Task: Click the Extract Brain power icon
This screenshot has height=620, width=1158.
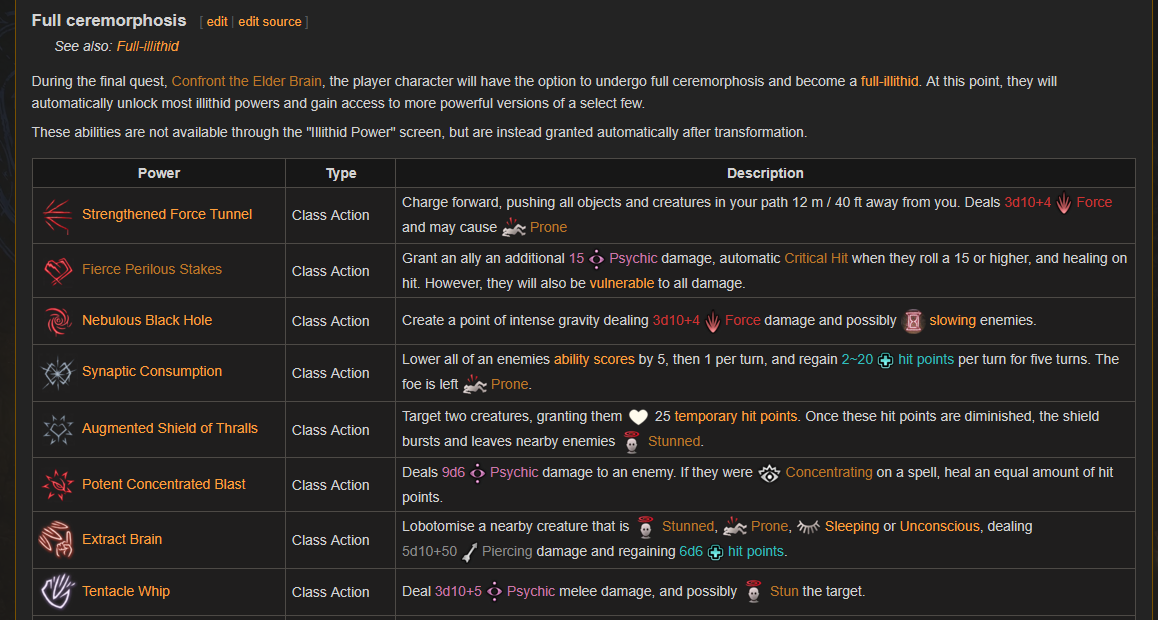Action: point(56,540)
